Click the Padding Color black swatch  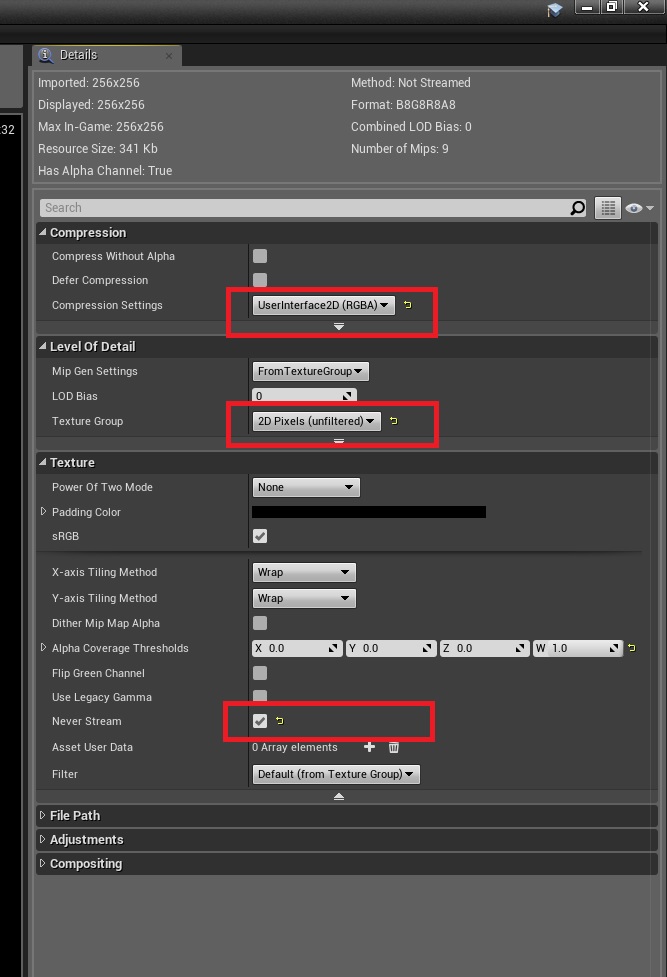click(x=368, y=512)
